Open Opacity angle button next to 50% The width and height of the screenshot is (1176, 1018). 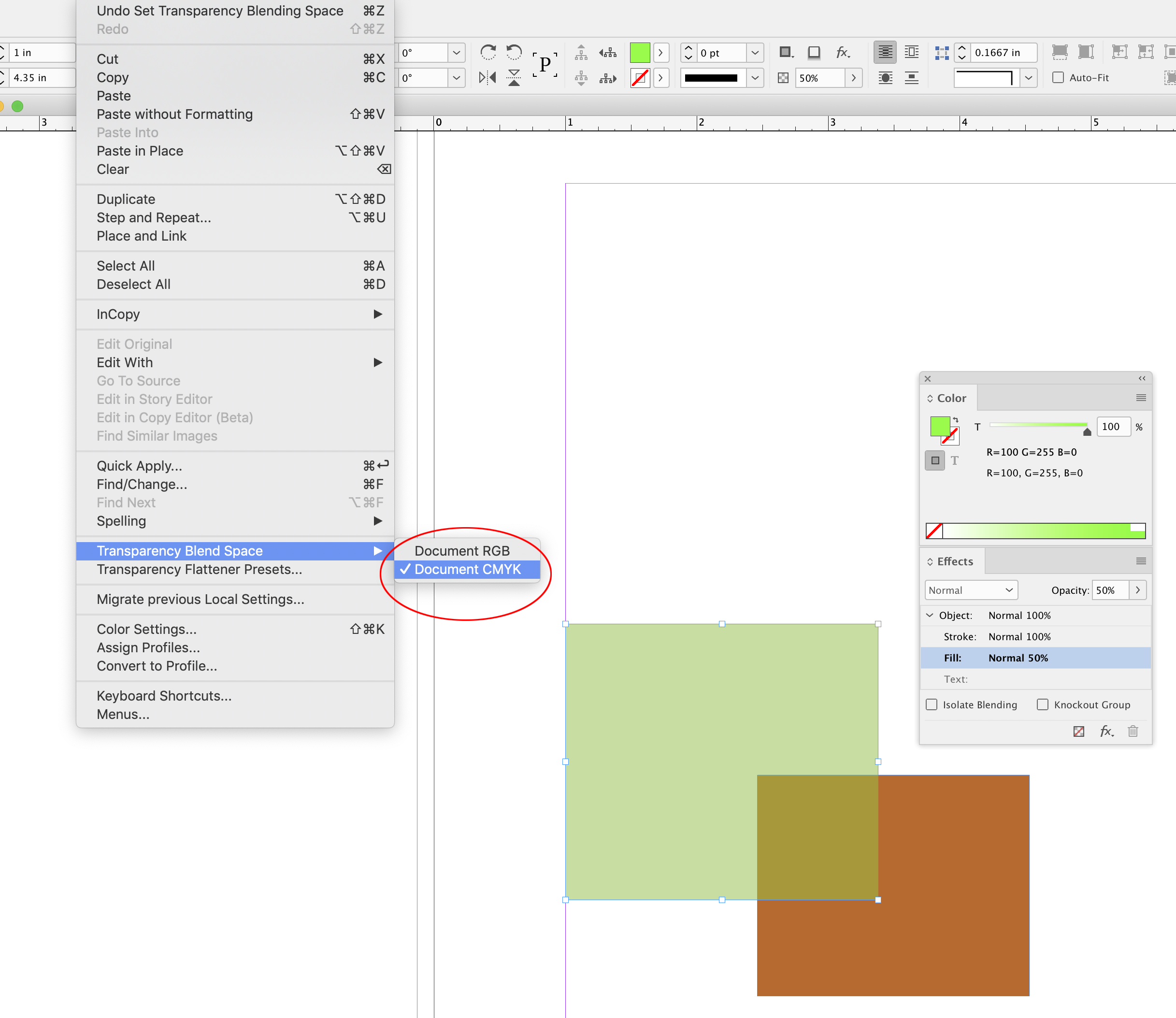[x=1138, y=590]
